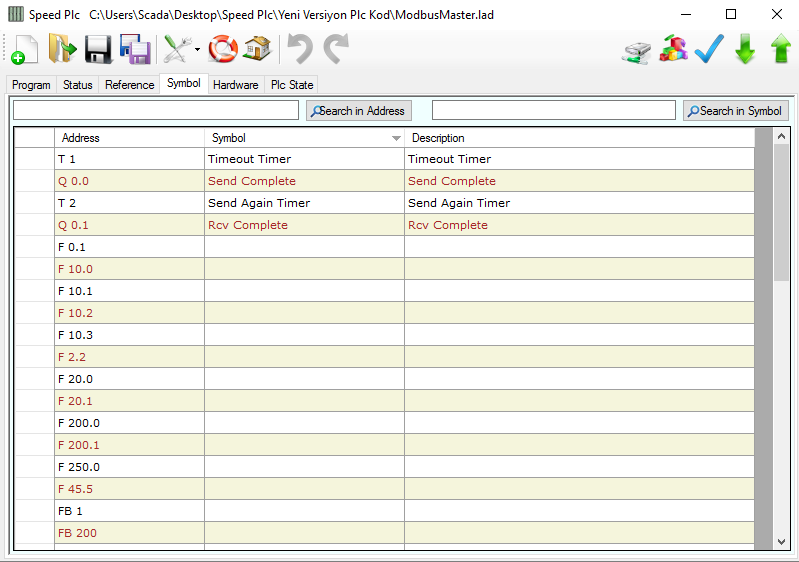Click the address search input field
The width and height of the screenshot is (799, 562).
[x=156, y=110]
